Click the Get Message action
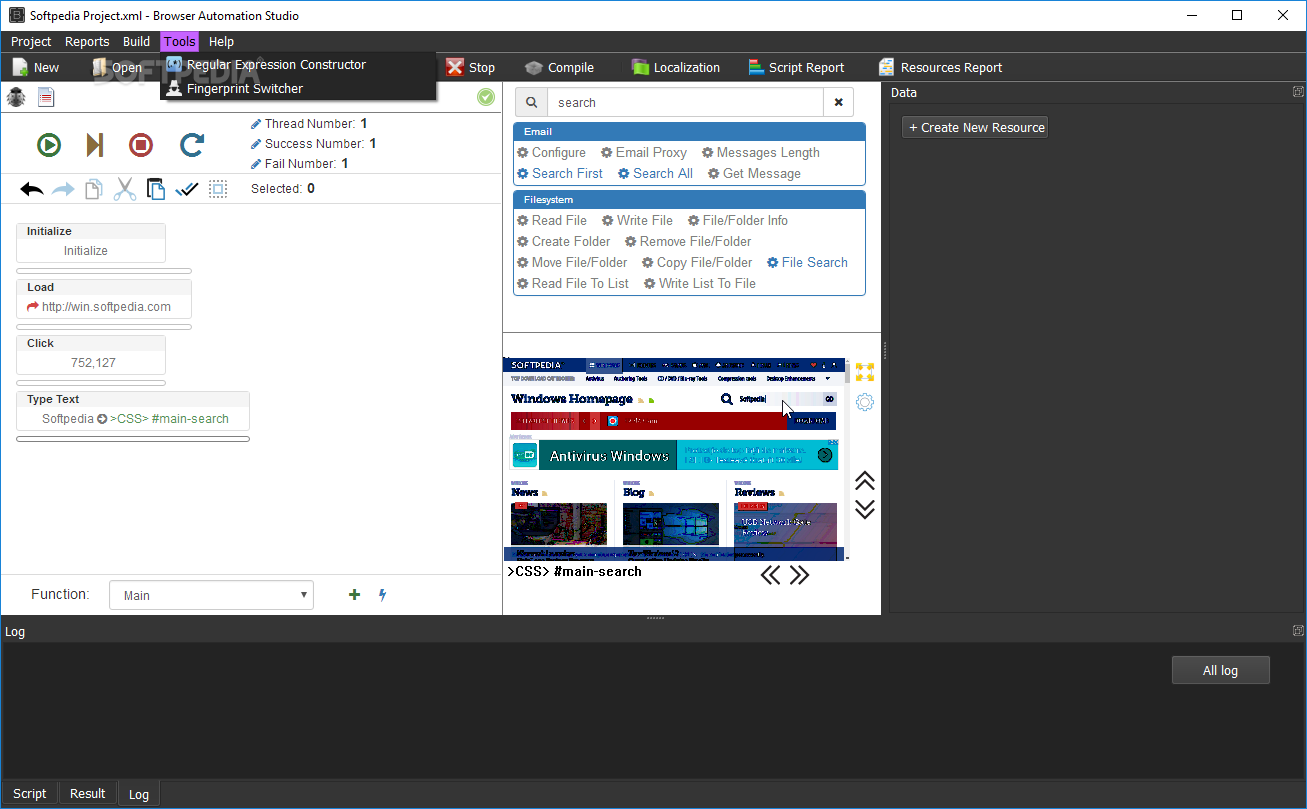This screenshot has height=809, width=1307. (754, 174)
